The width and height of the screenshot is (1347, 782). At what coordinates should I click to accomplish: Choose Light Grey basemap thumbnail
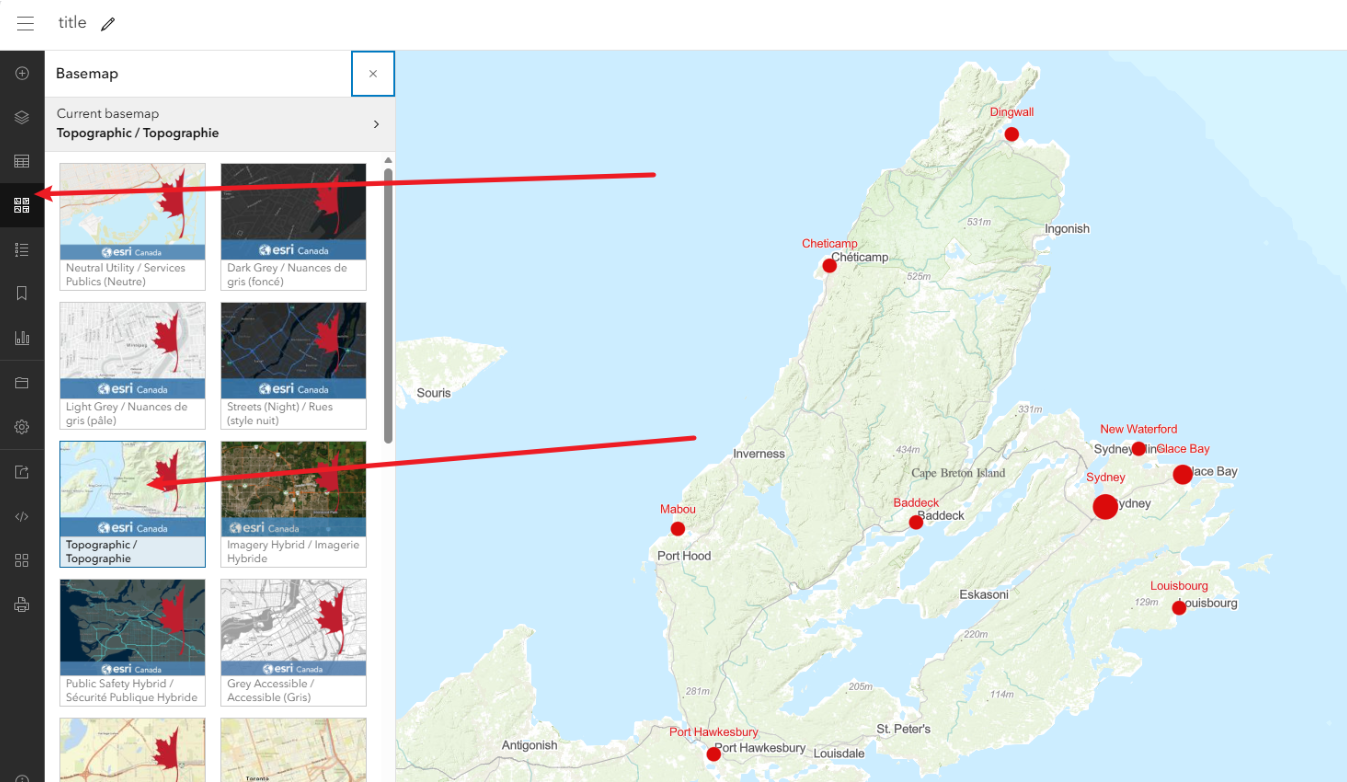132,366
